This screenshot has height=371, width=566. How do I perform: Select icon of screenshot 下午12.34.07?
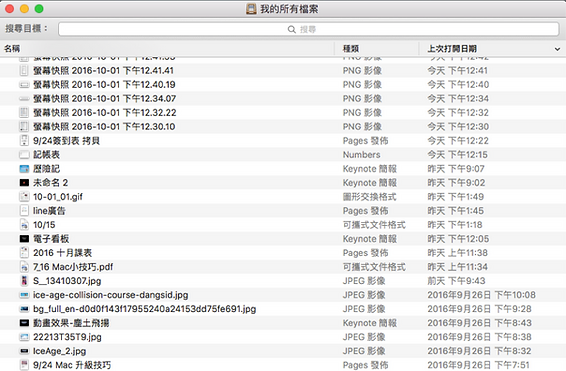coord(24,99)
